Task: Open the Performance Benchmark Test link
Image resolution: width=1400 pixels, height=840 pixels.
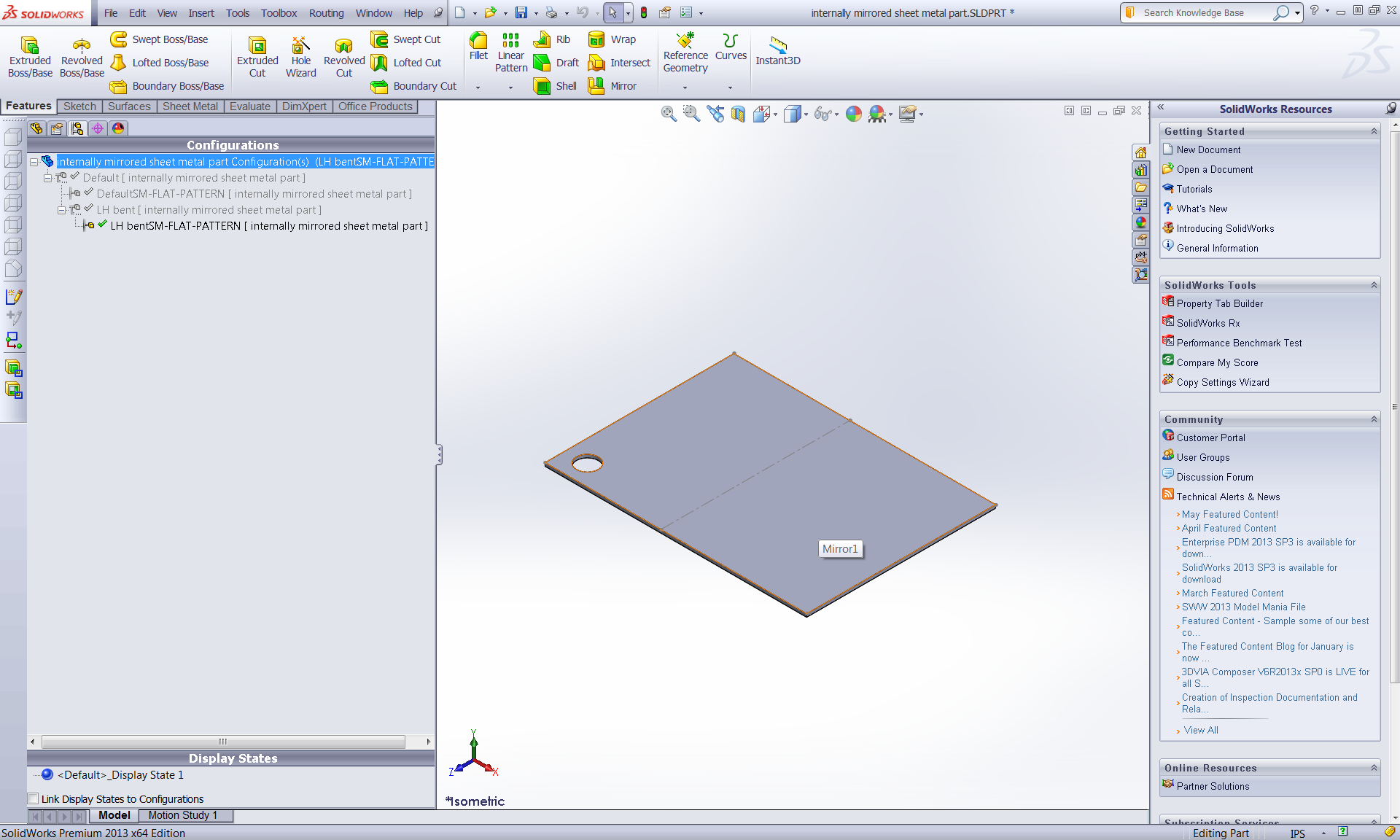Action: (1239, 343)
